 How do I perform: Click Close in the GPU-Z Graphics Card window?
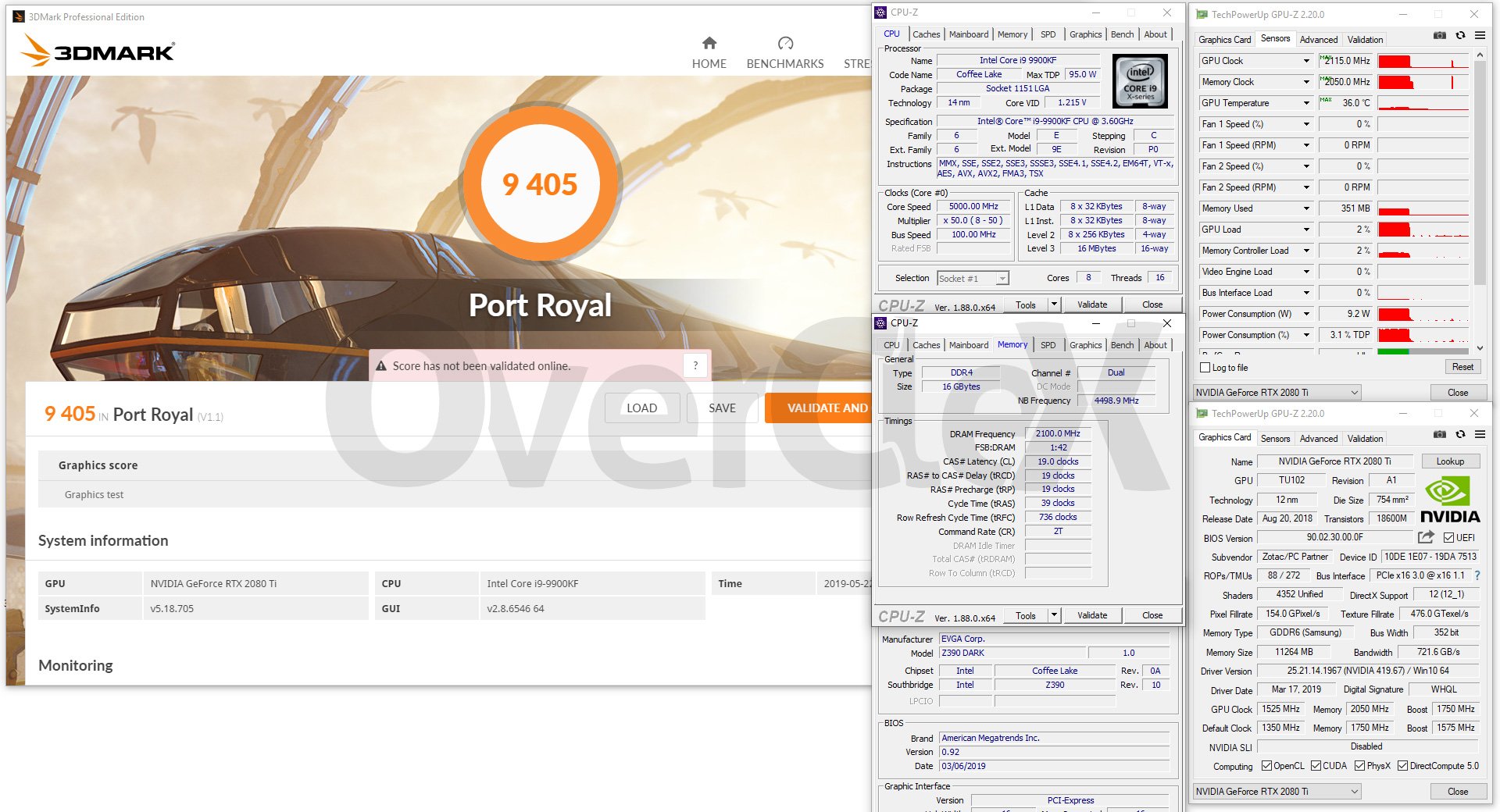(1457, 792)
